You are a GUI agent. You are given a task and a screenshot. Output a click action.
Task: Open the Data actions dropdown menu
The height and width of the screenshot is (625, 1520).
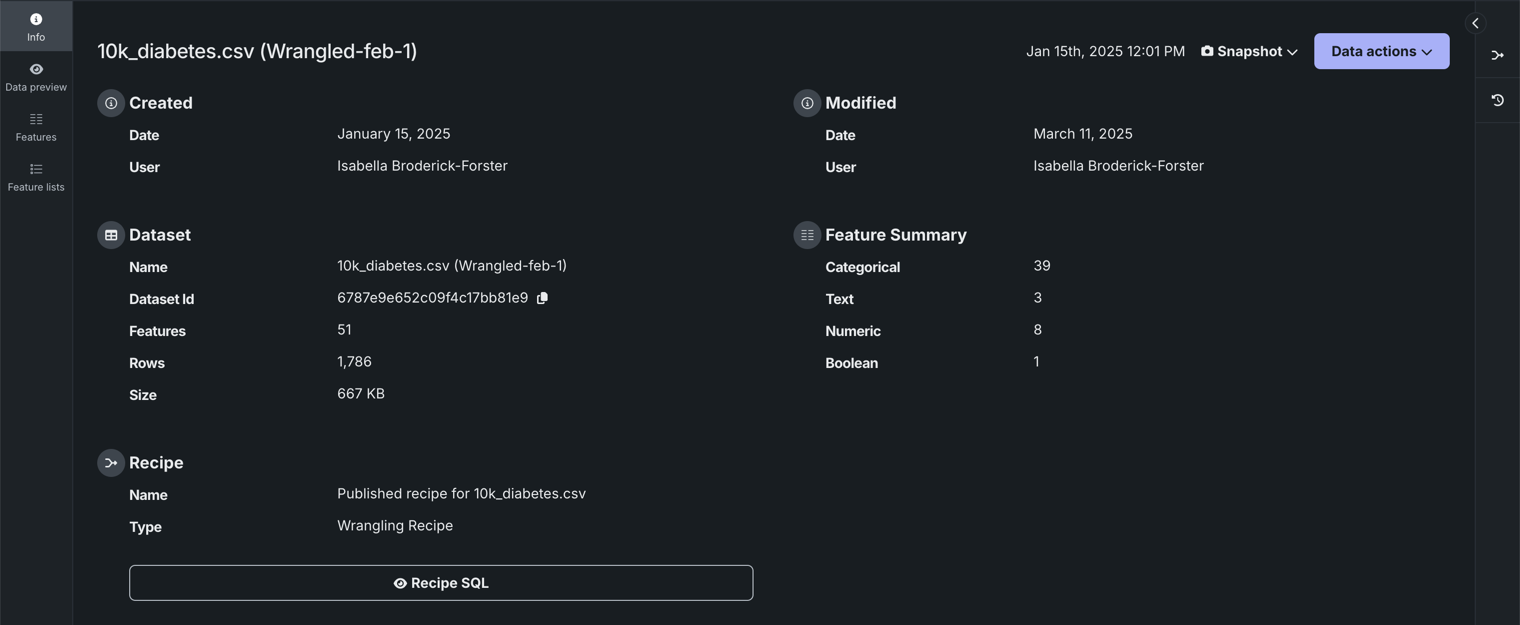click(x=1381, y=51)
